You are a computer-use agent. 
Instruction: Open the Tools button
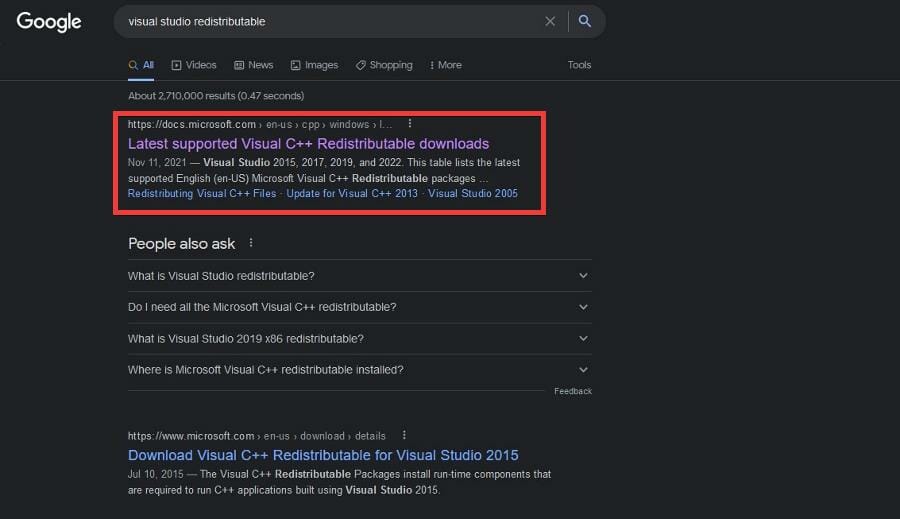[x=579, y=65]
